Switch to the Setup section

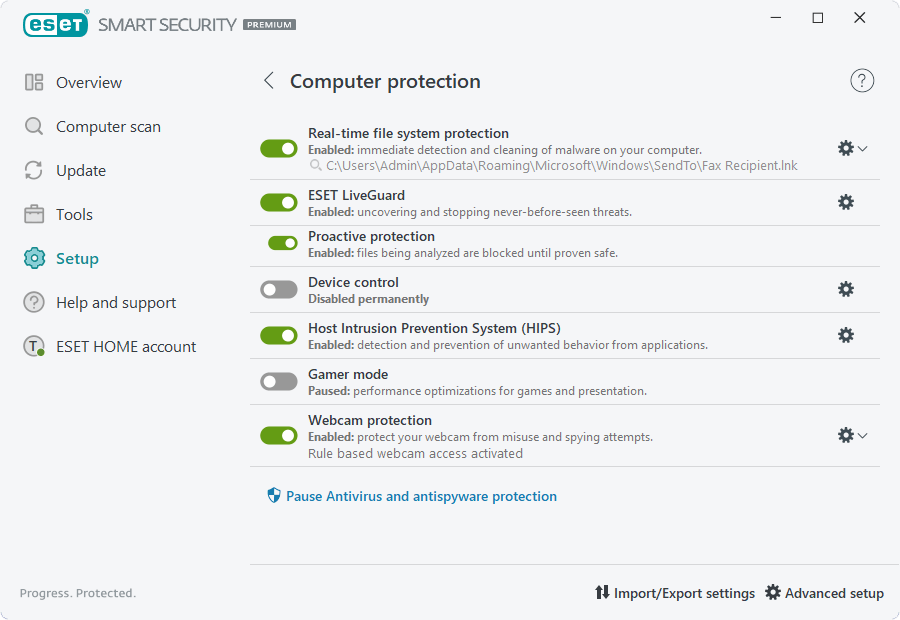[78, 258]
